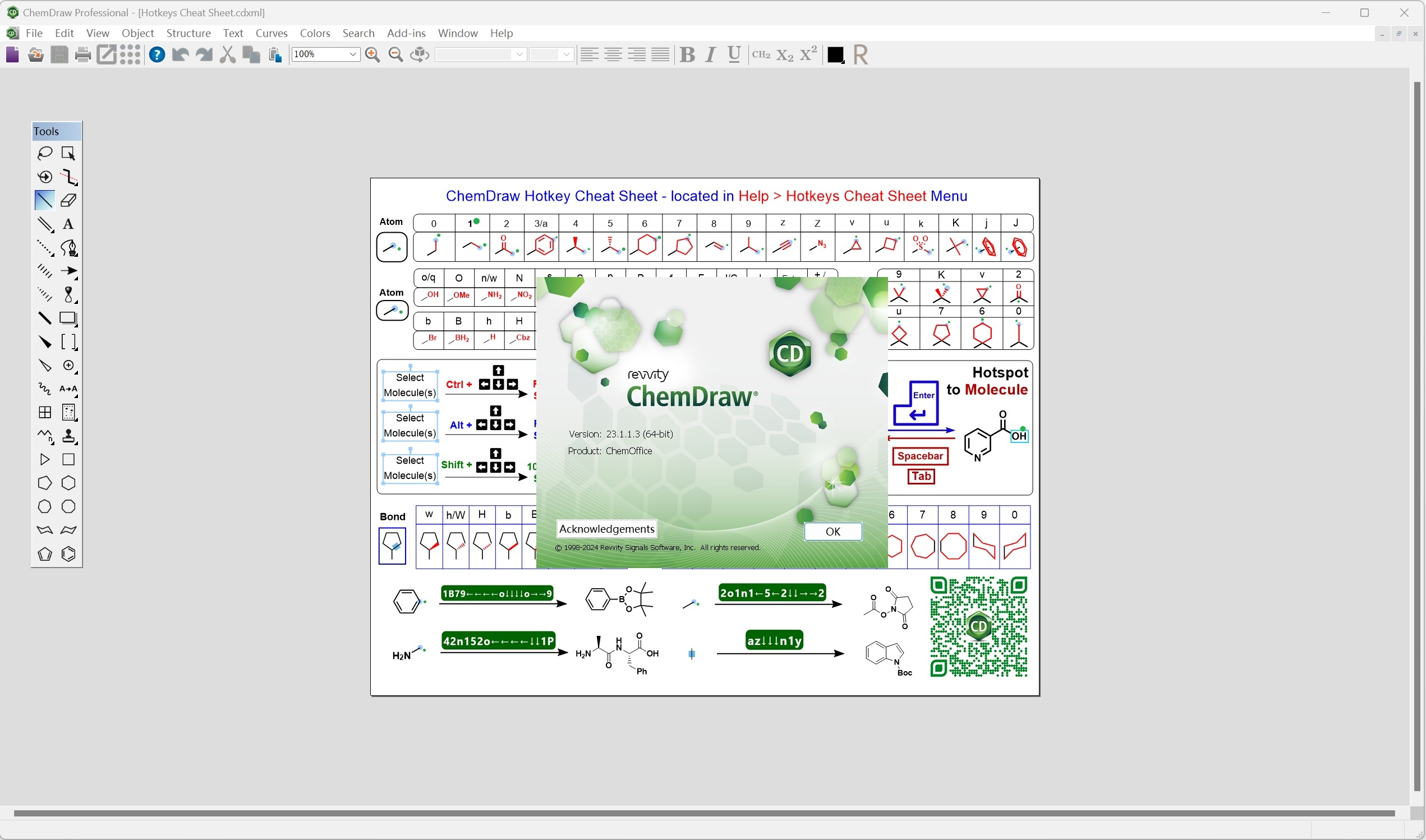Viewport: 1426px width, 840px height.
Task: Select the Acyclic Chain tool
Action: point(45,436)
